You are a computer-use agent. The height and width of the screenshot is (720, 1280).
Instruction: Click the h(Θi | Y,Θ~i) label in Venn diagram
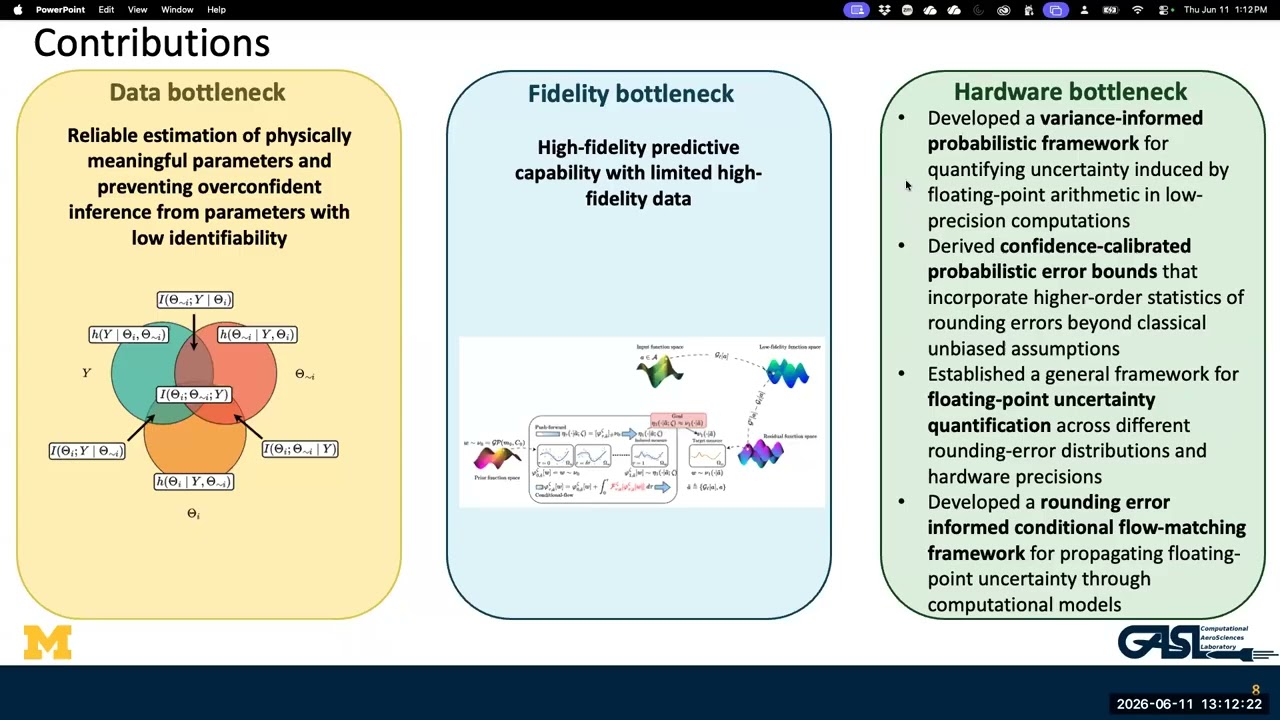(193, 482)
